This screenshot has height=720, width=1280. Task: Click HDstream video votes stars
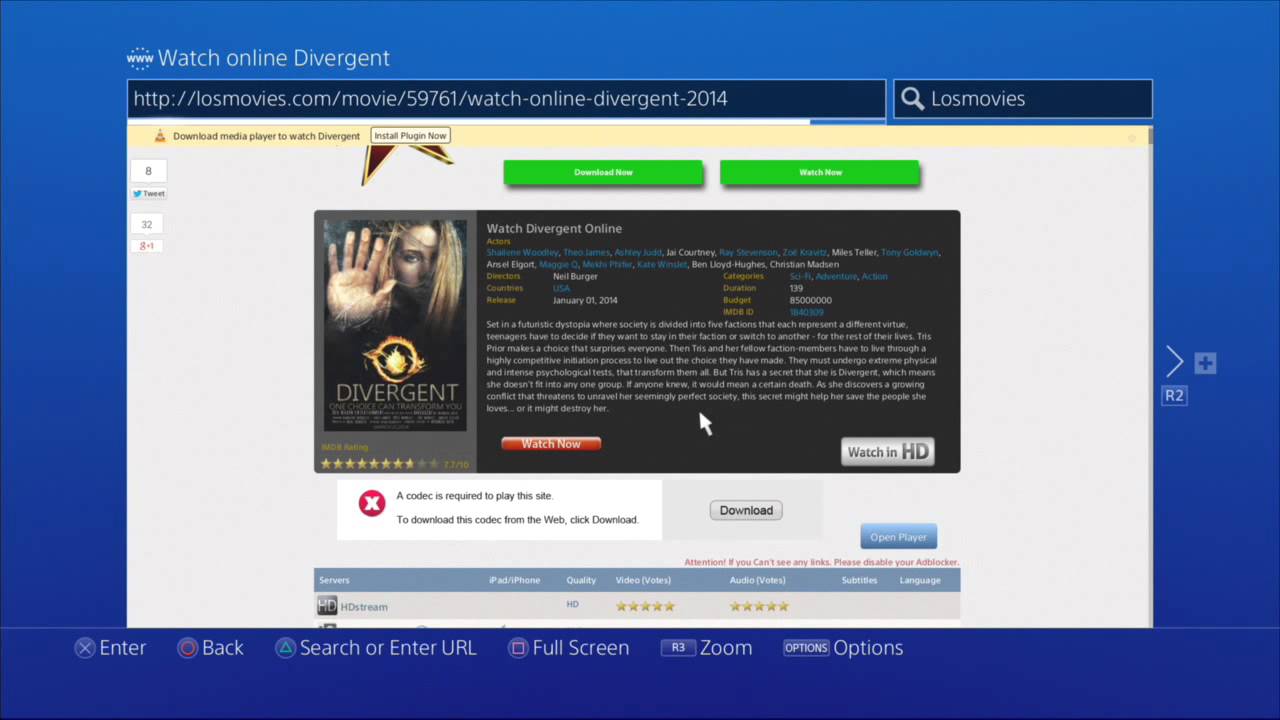click(x=645, y=606)
